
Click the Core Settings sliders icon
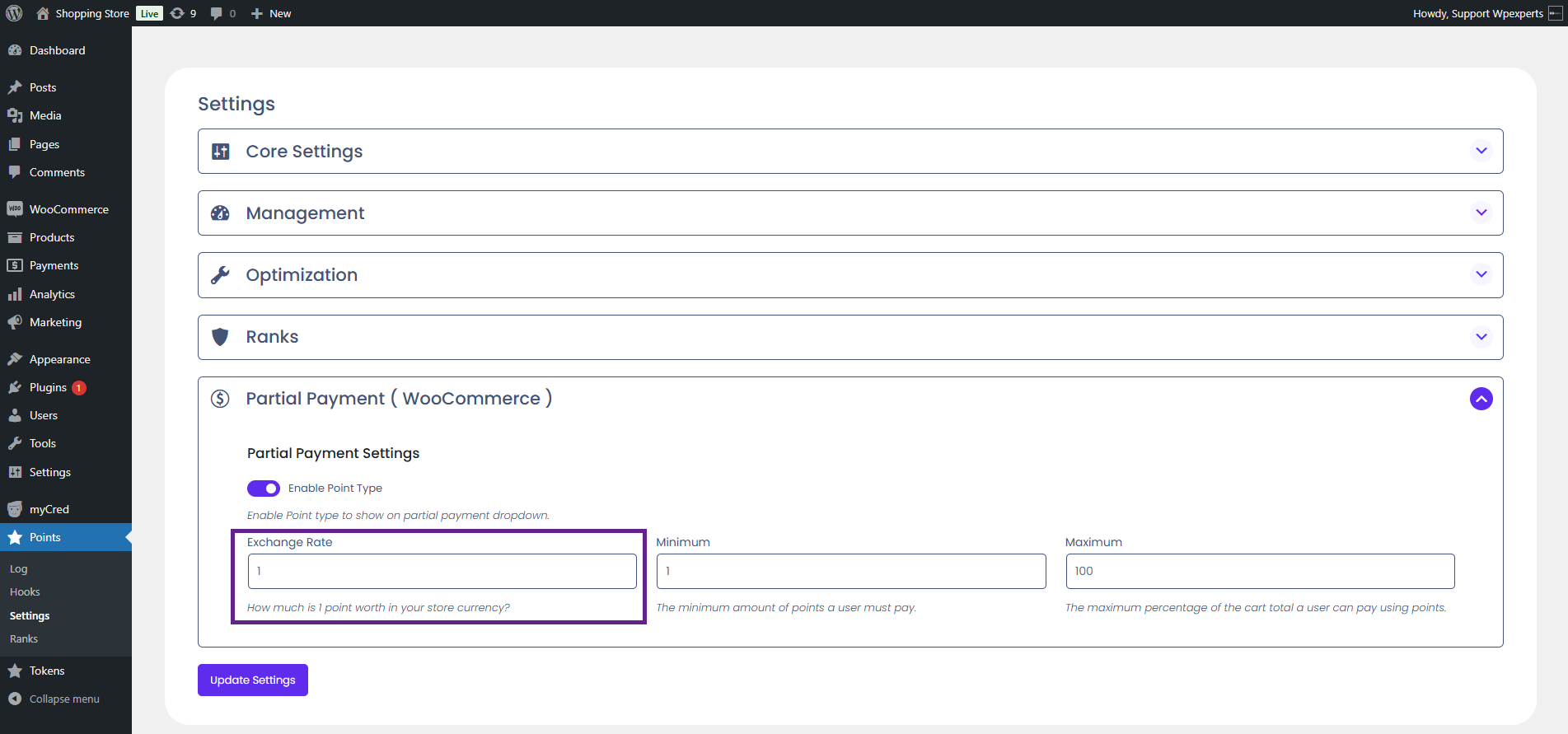(x=221, y=152)
